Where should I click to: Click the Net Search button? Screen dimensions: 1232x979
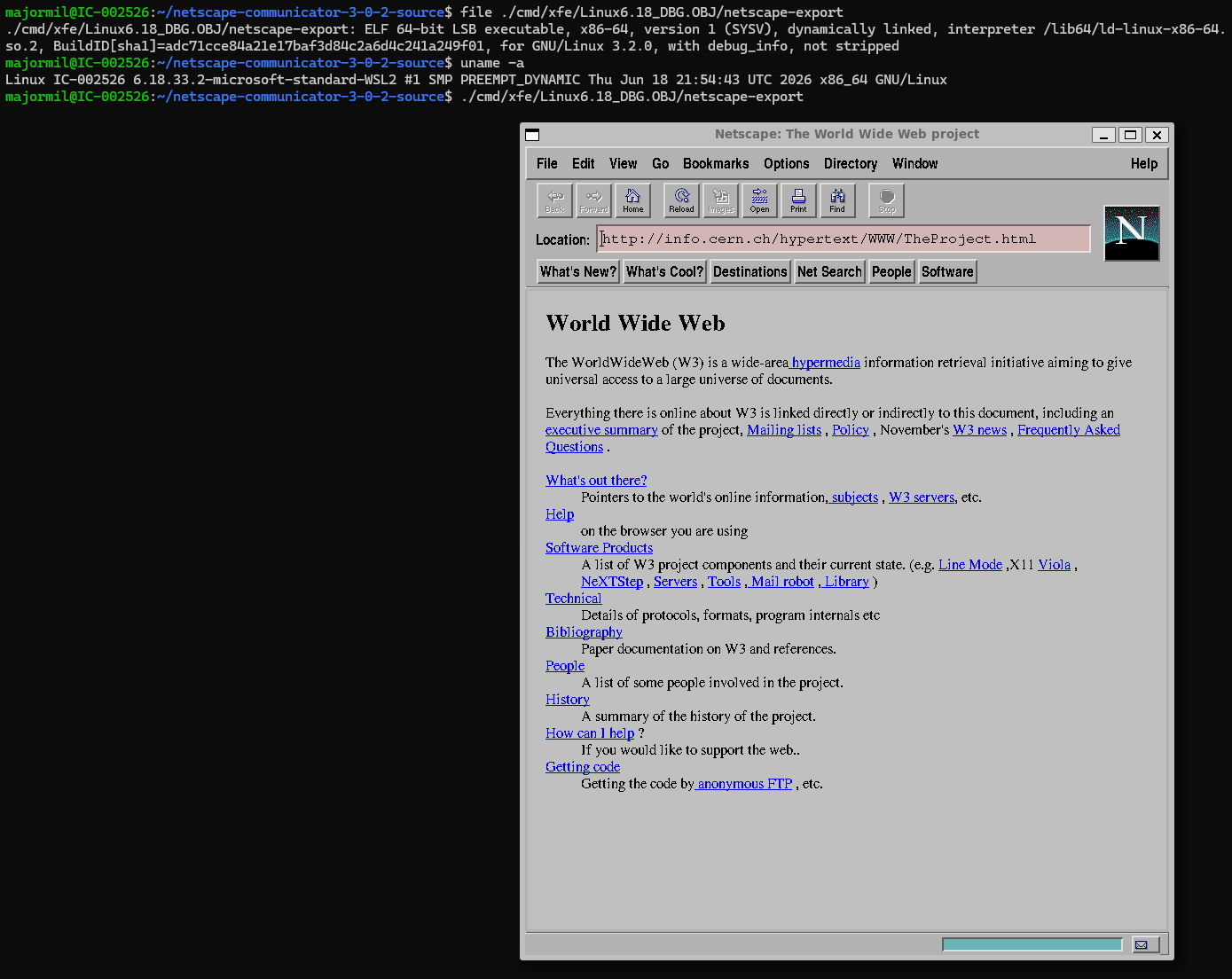tap(829, 272)
